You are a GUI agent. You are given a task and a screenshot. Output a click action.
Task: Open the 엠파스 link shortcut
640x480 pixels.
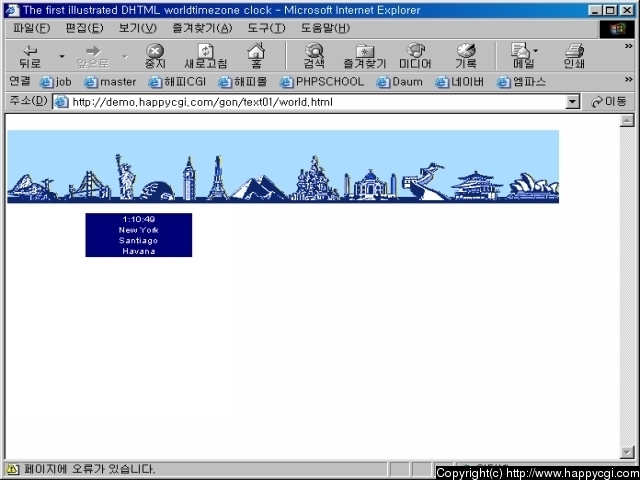[x=521, y=82]
